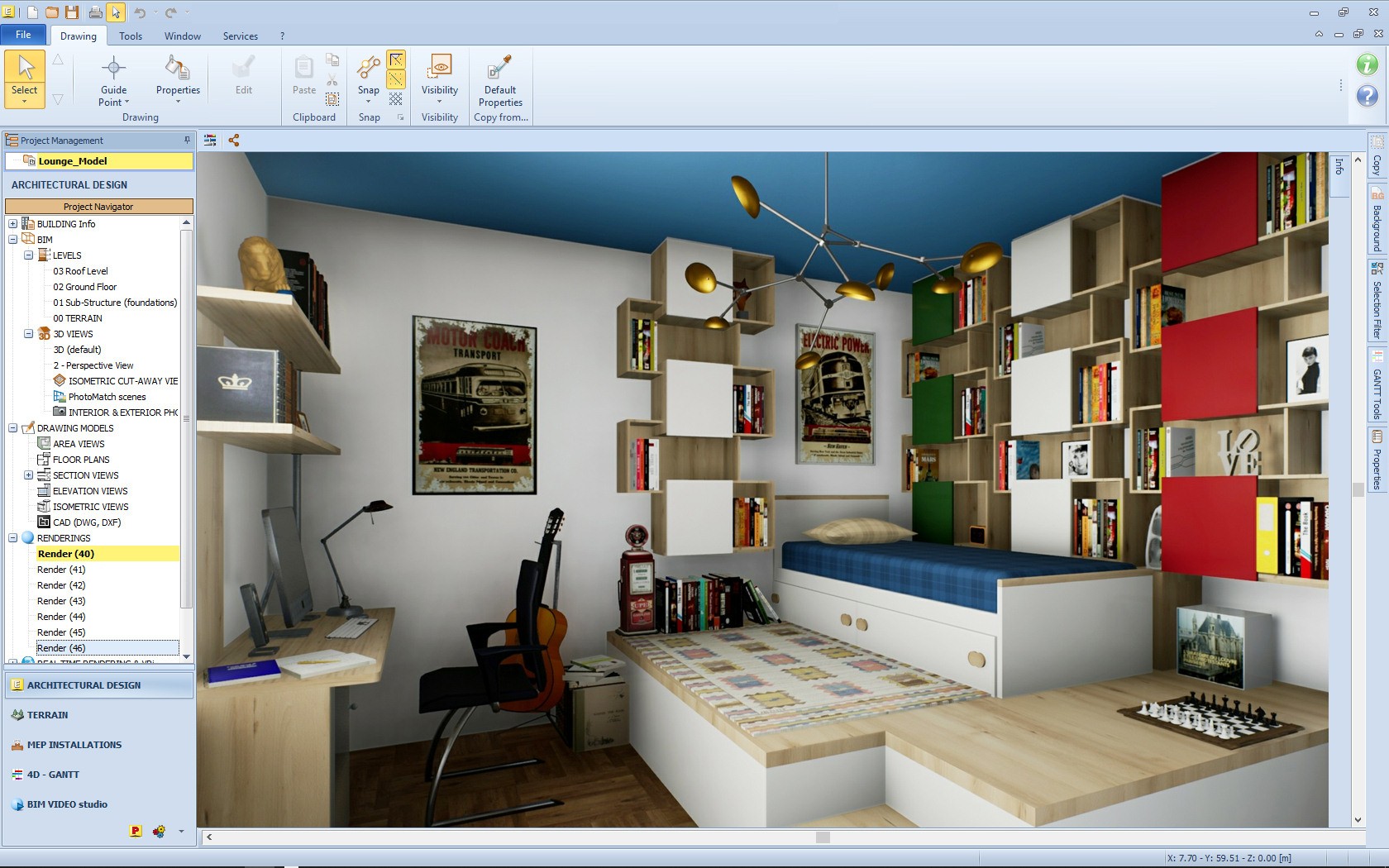Image resolution: width=1389 pixels, height=868 pixels.
Task: Collapse the LEVELS tree node
Action: [29, 255]
